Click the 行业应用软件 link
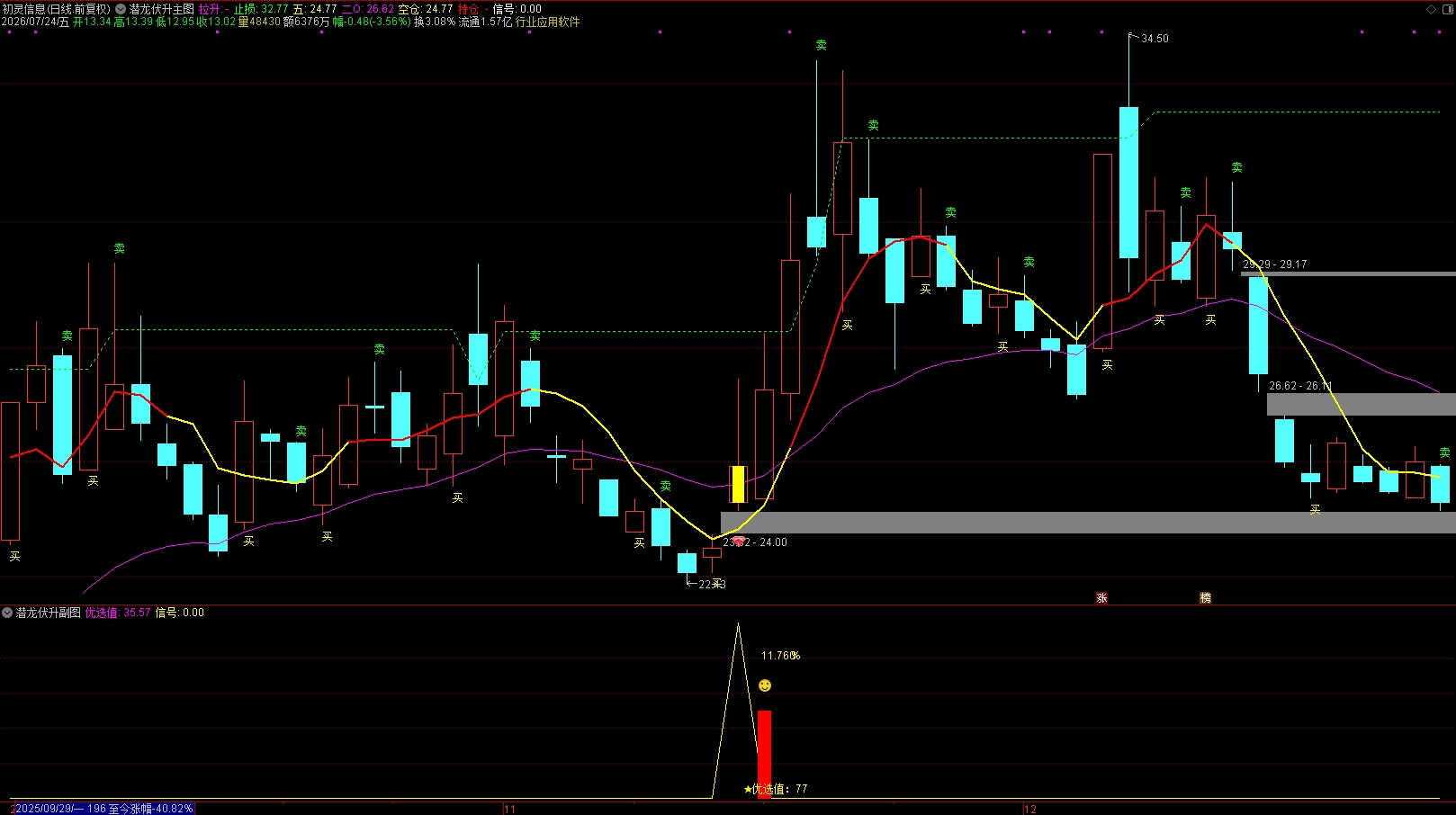The image size is (1456, 815). point(547,22)
